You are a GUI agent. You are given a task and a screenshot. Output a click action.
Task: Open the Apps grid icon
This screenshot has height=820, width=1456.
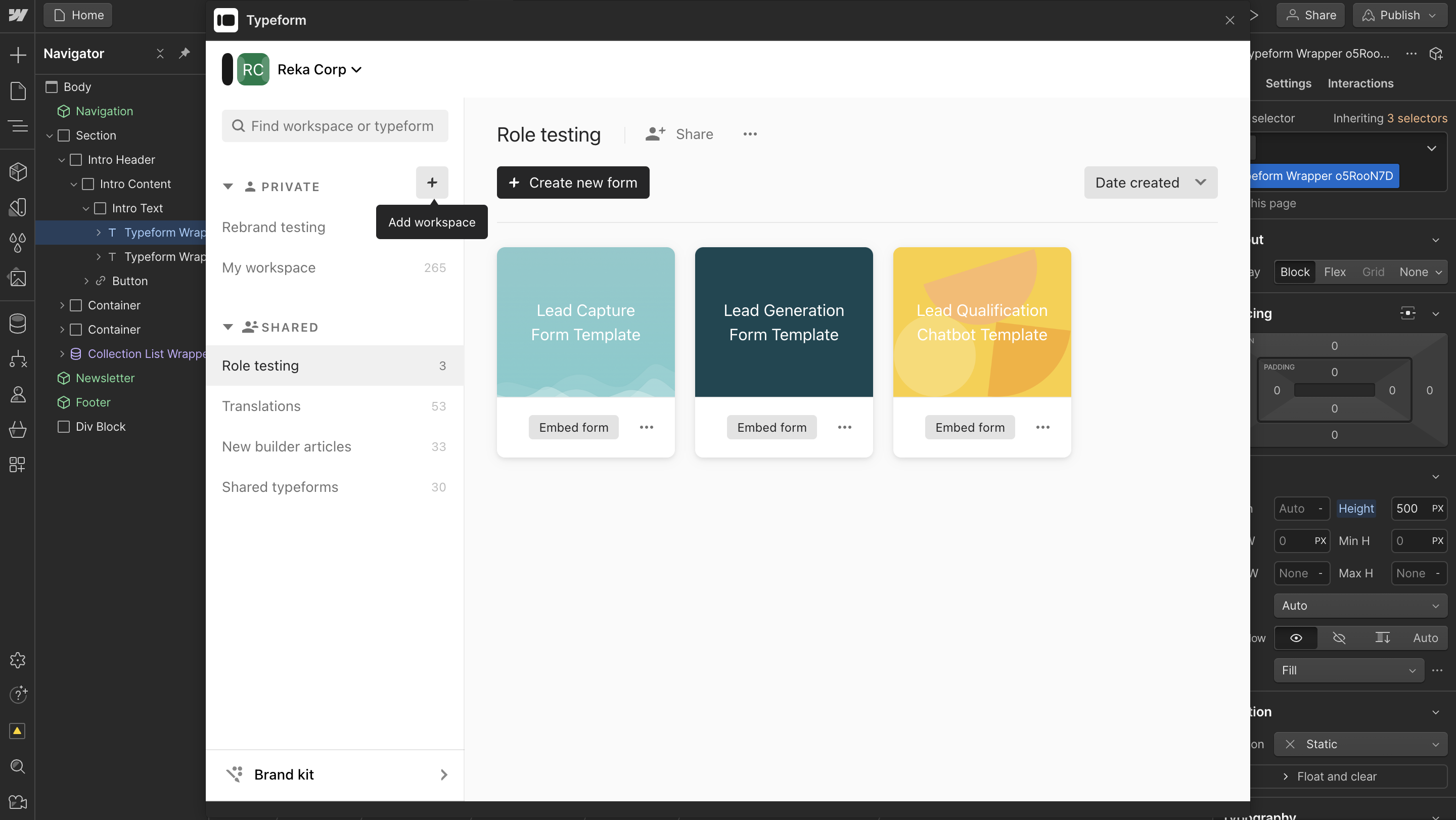pos(18,465)
